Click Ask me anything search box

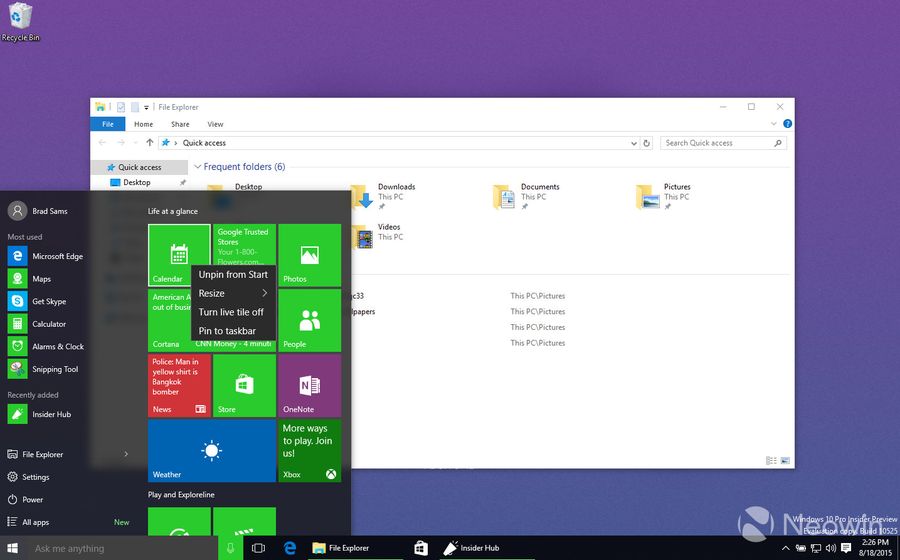122,549
